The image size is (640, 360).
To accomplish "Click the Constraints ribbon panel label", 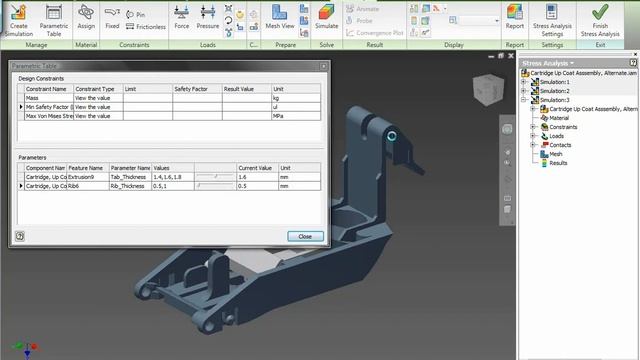I will [134, 45].
